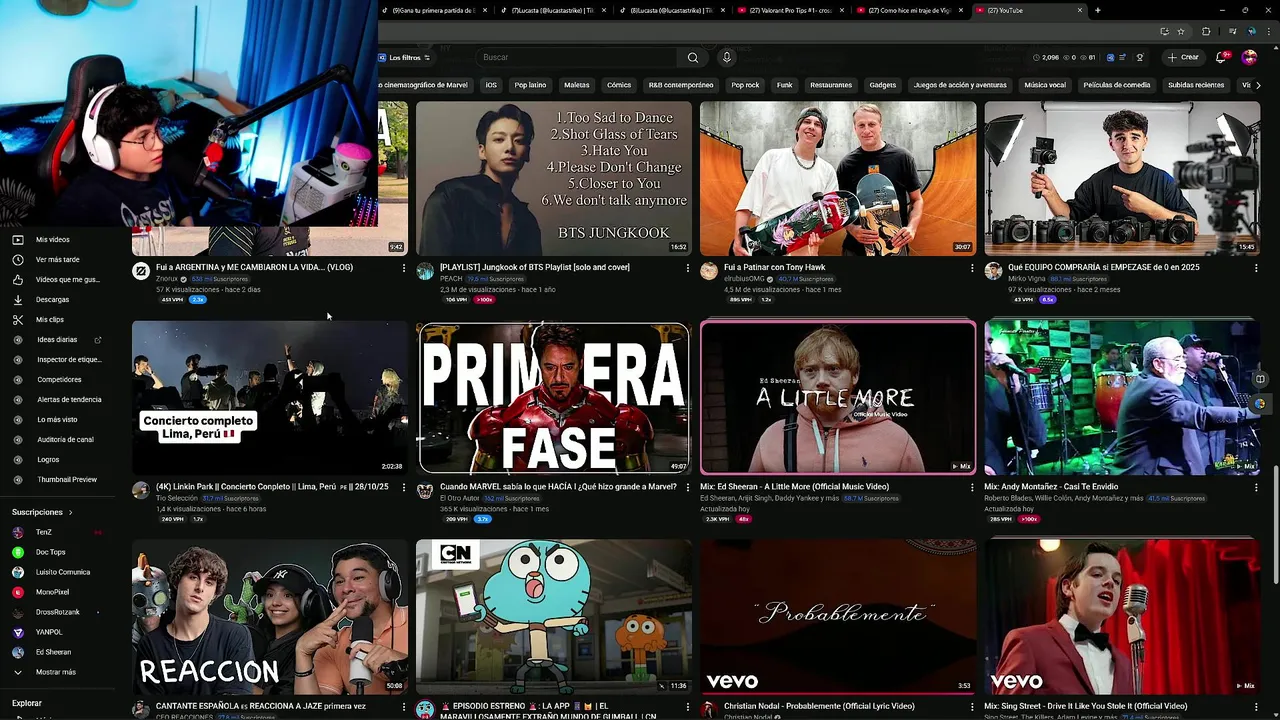Open Logros sidebar tool
The image size is (1280, 720).
pyautogui.click(x=48, y=460)
